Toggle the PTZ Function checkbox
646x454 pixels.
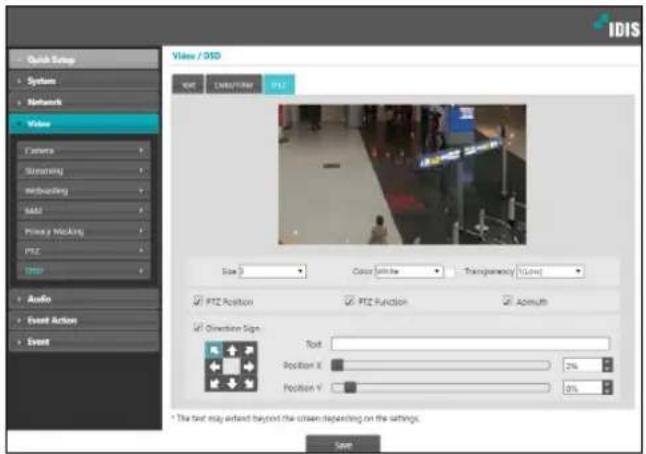click(x=349, y=301)
